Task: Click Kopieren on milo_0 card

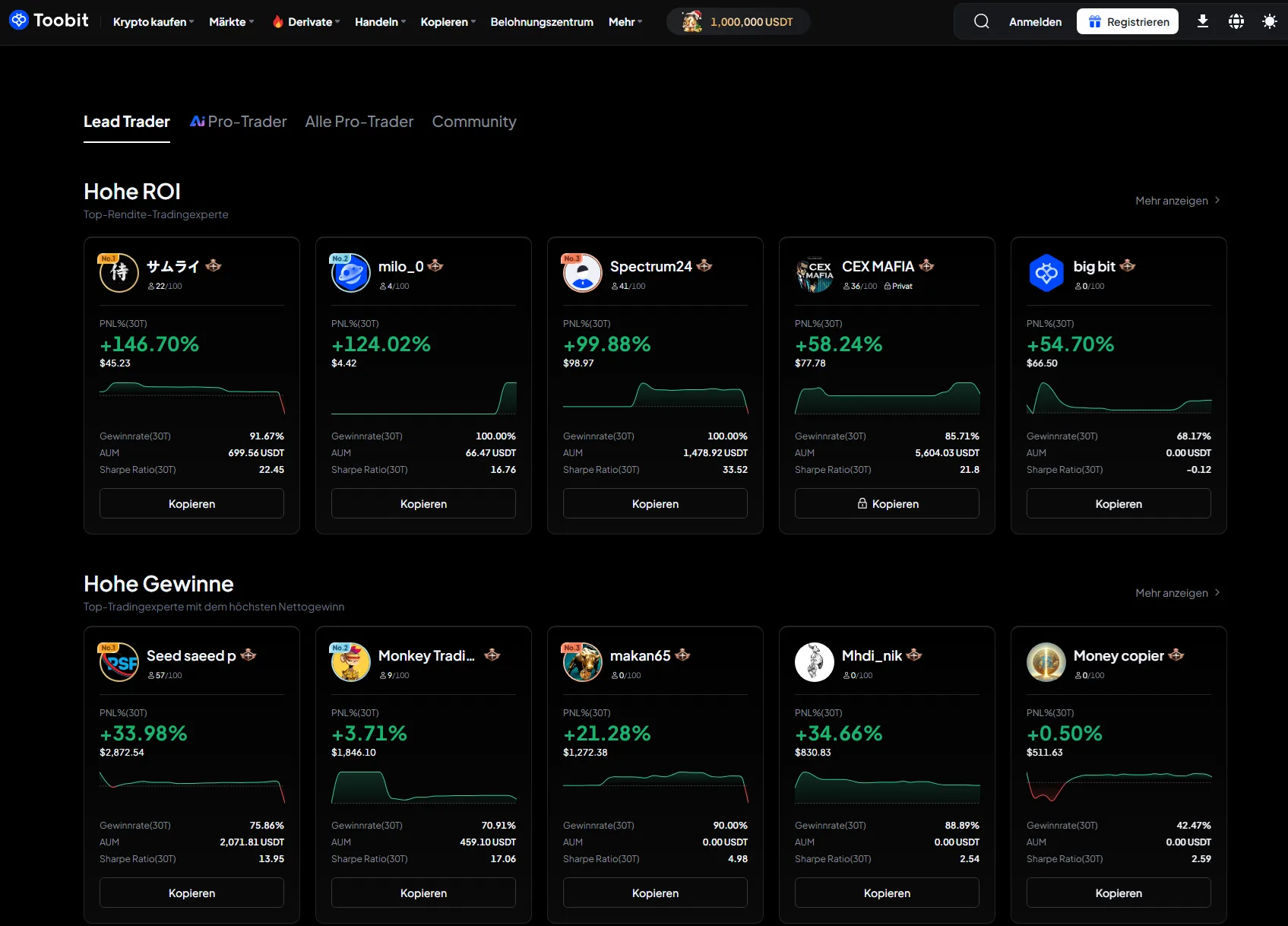Action: pos(423,503)
